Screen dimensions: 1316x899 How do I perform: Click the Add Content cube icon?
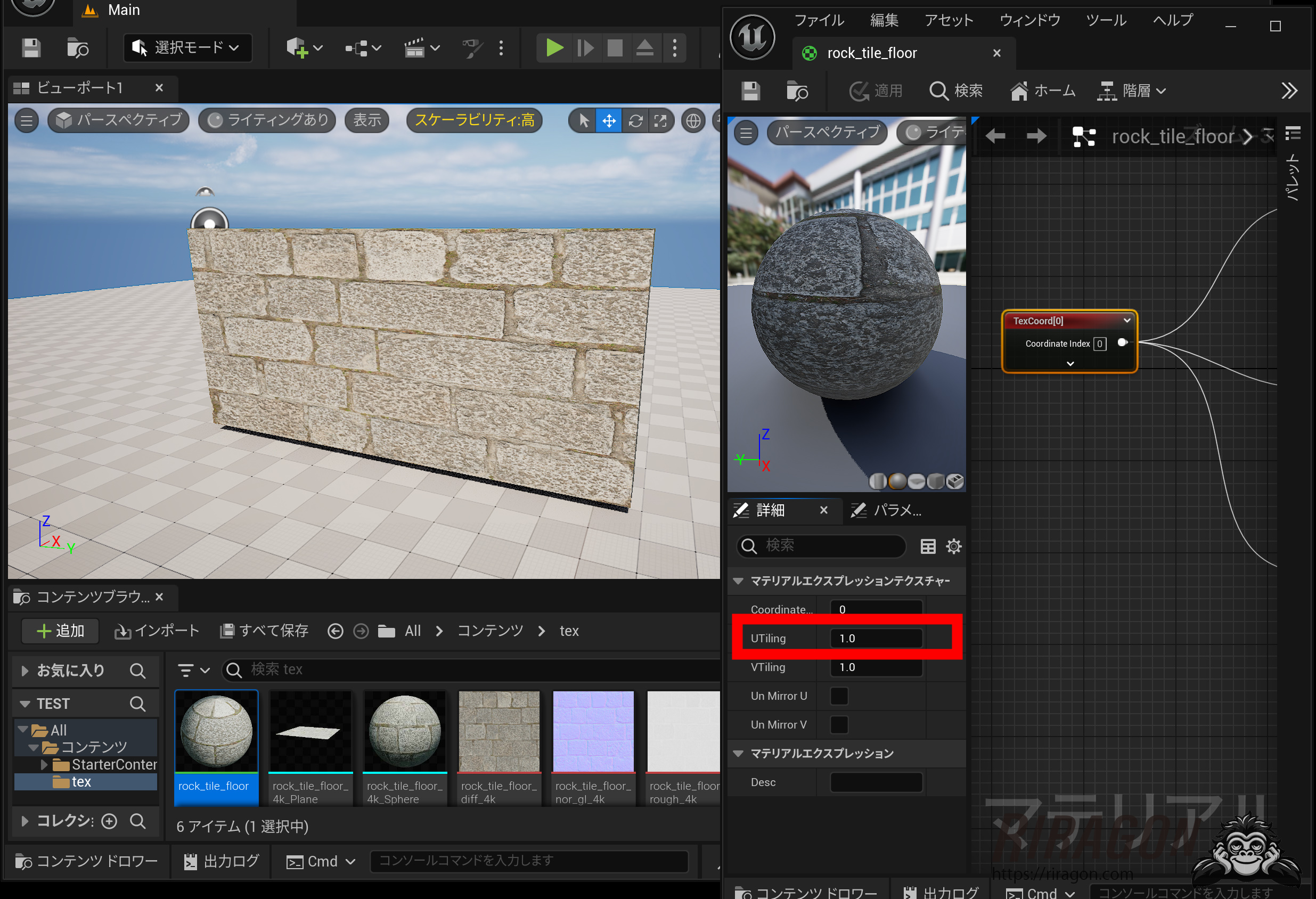click(x=297, y=48)
